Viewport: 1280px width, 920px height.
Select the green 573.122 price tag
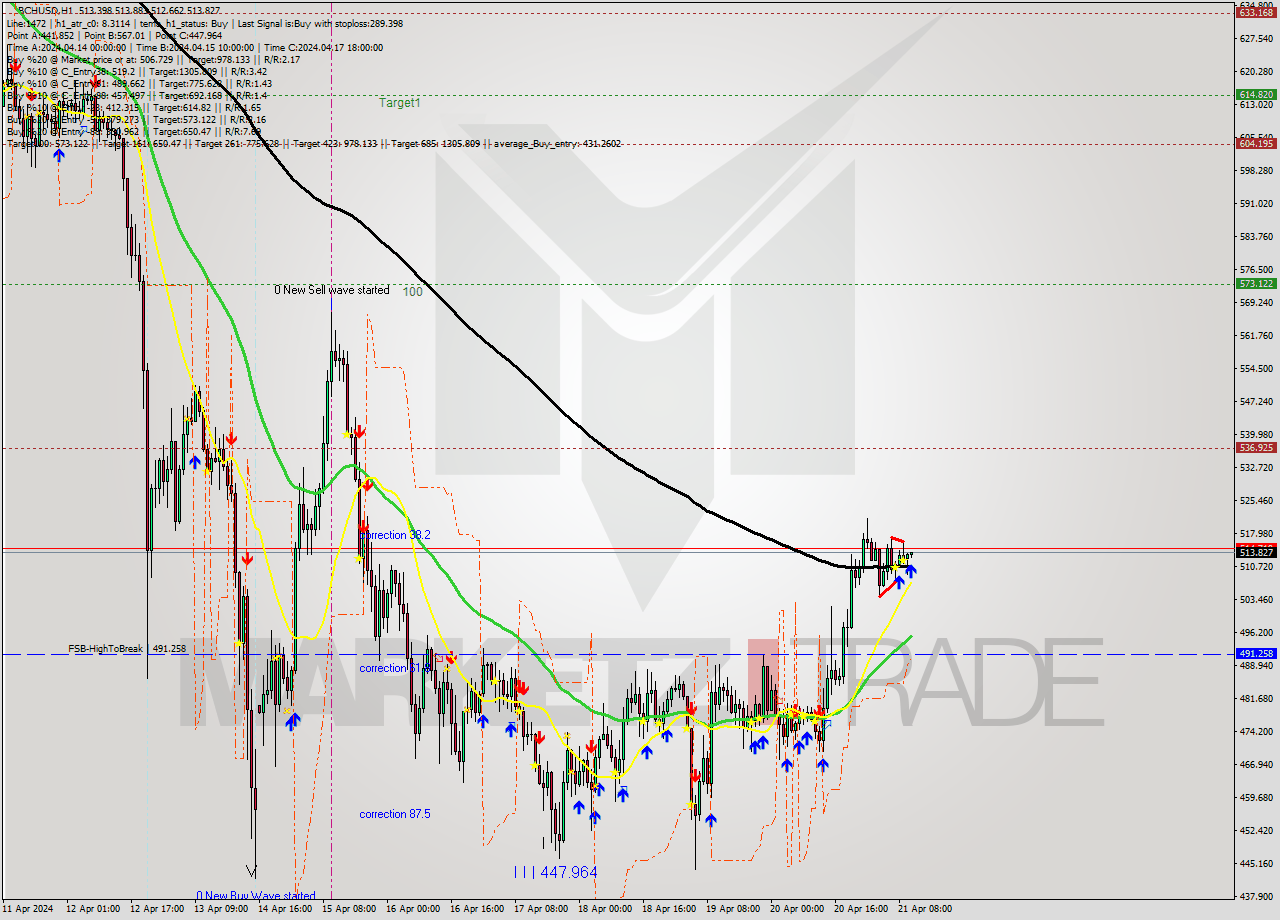(x=1255, y=283)
